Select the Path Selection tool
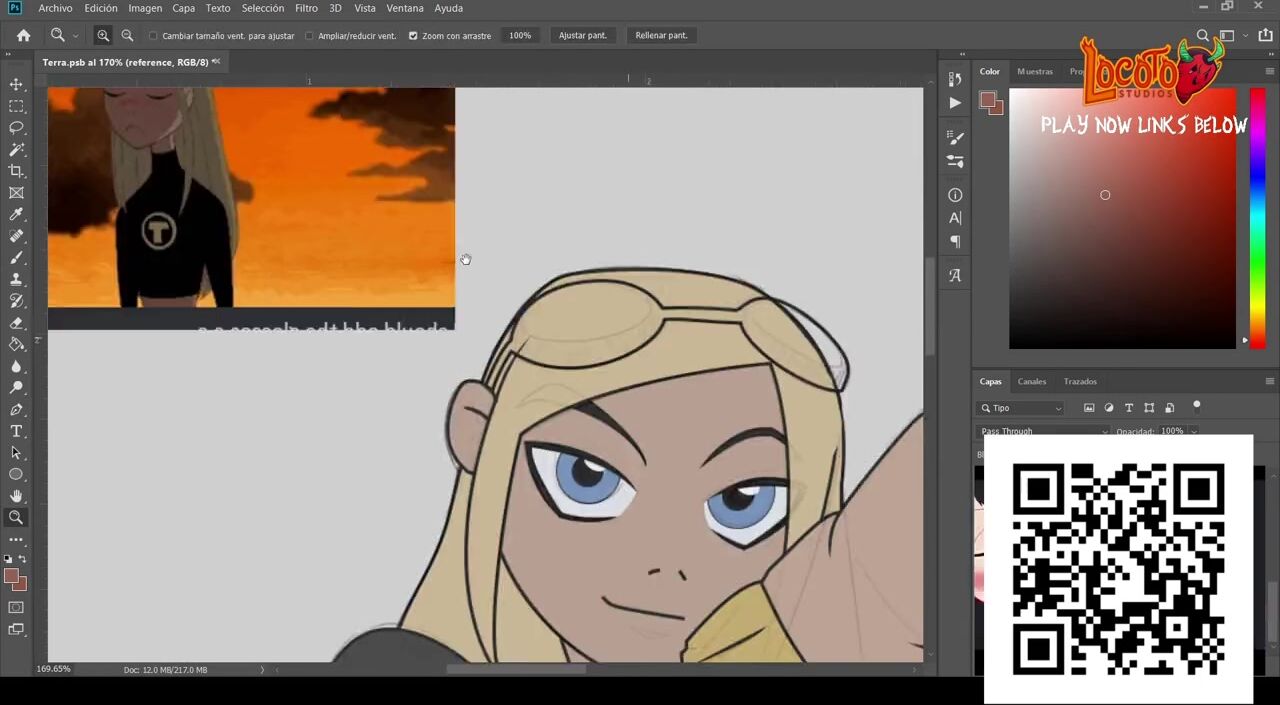Viewport: 1280px width, 705px height. pos(16,453)
